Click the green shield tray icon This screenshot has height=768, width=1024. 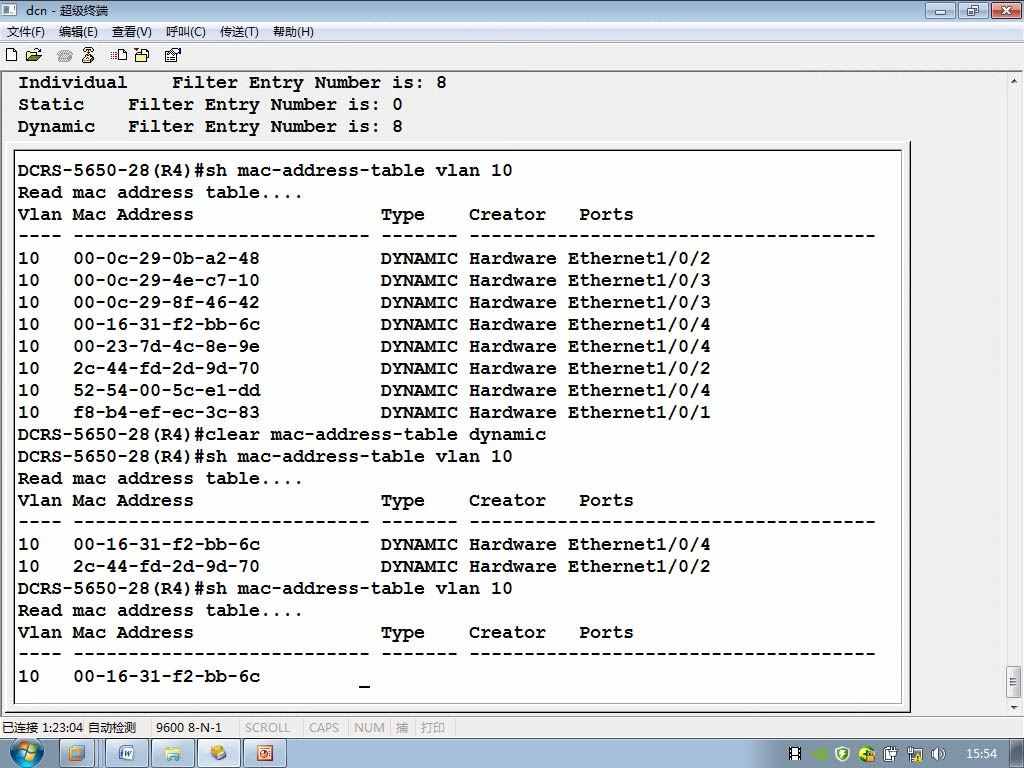click(x=842, y=754)
